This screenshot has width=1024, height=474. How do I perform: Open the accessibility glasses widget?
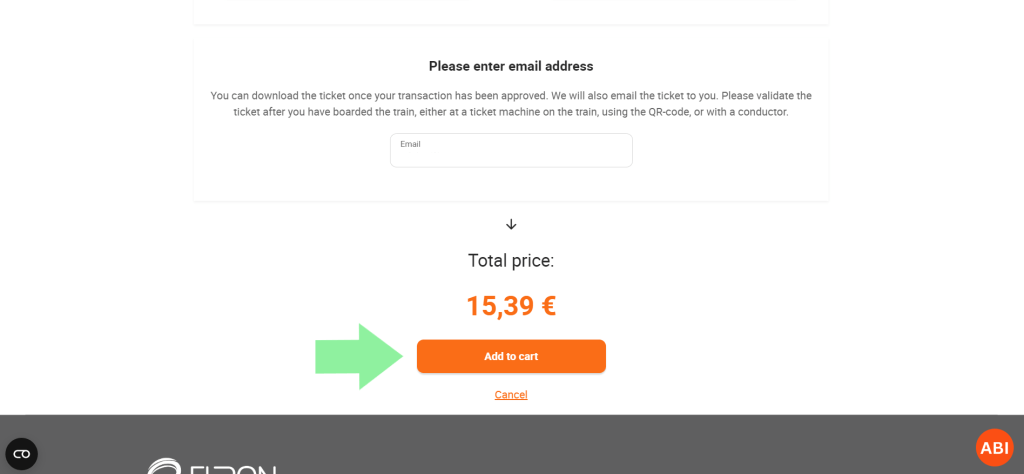(21, 454)
